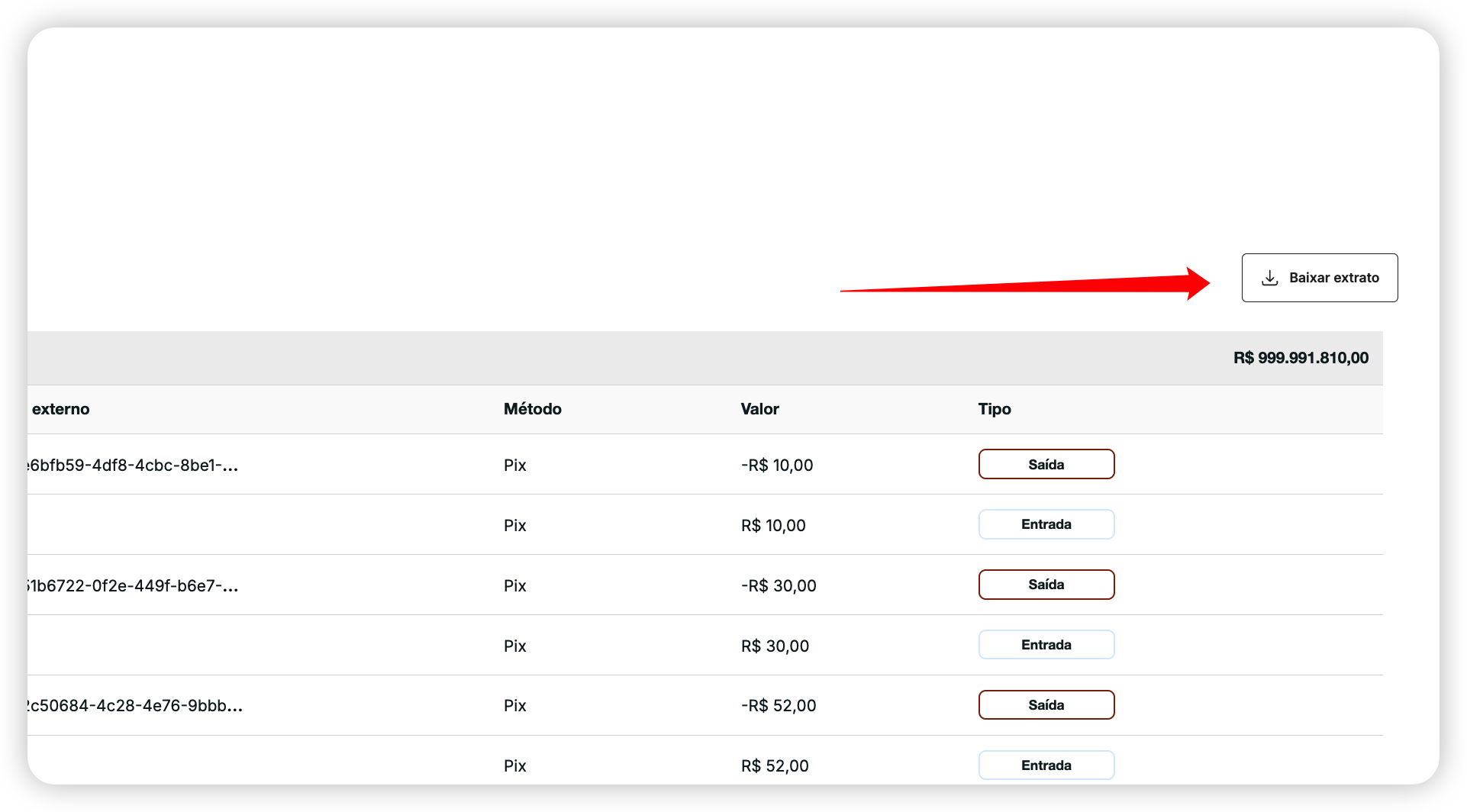
Task: Select the Entrada badge for R$ 30,00
Action: (x=1046, y=645)
